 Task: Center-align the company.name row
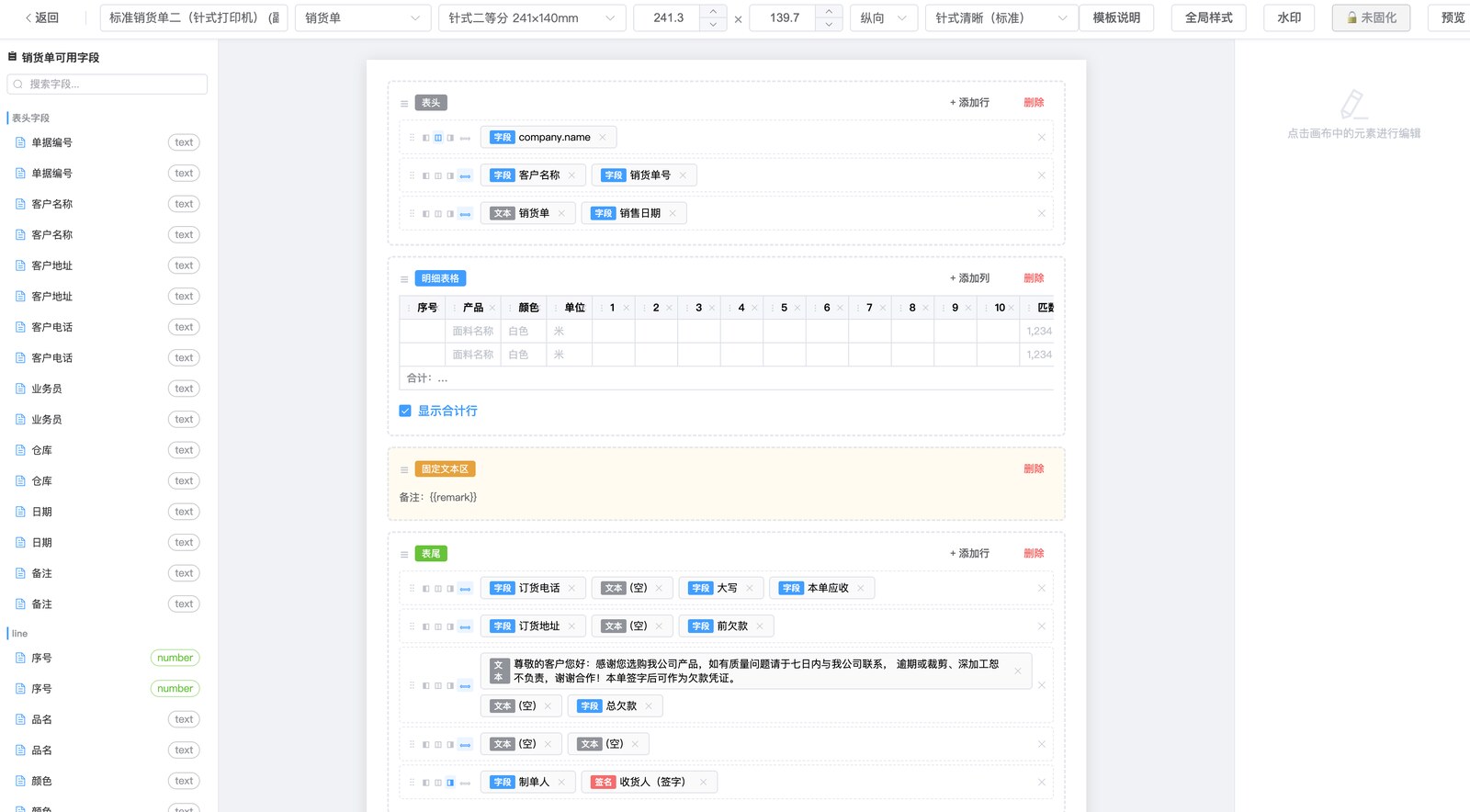(438, 138)
